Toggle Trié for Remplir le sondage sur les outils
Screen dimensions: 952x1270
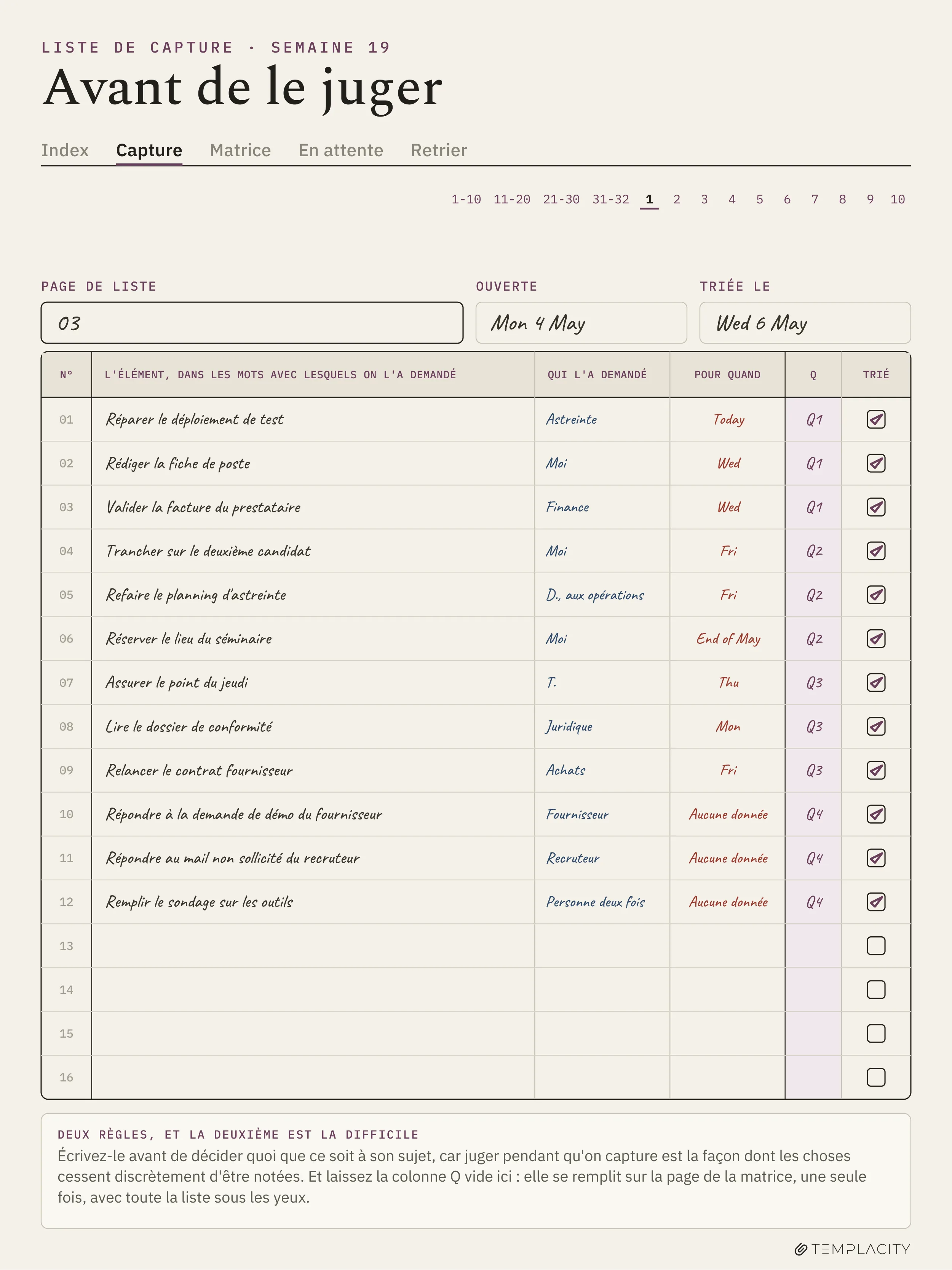(876, 902)
